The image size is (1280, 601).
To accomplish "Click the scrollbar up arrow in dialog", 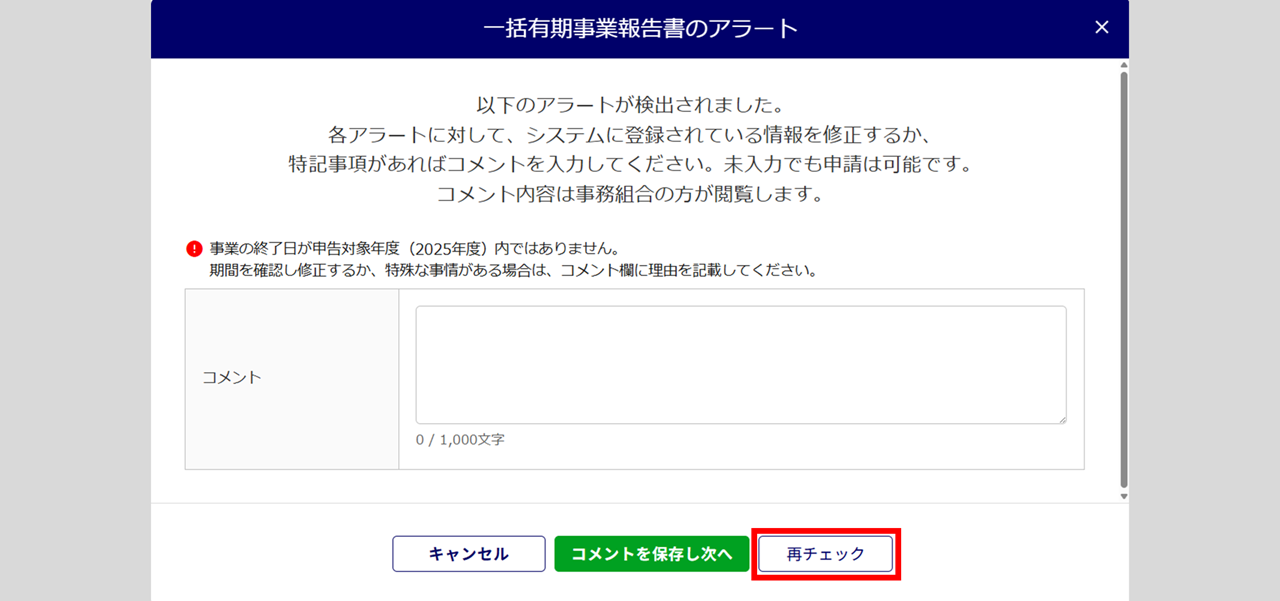I will tap(1123, 64).
